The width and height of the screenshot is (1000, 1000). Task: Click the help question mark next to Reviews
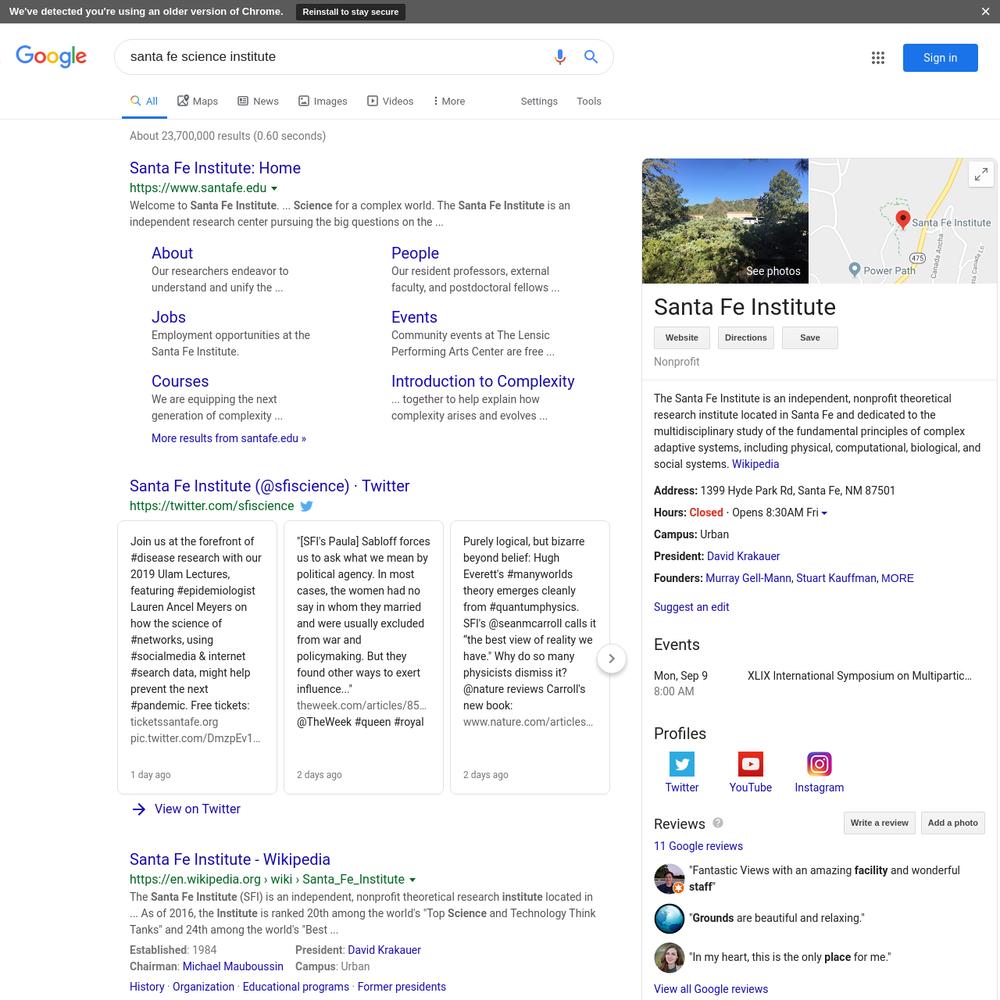click(717, 823)
